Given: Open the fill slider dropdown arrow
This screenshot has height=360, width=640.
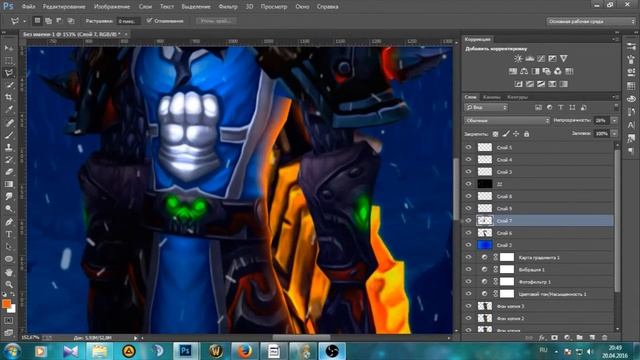Looking at the screenshot, I should click(614, 133).
